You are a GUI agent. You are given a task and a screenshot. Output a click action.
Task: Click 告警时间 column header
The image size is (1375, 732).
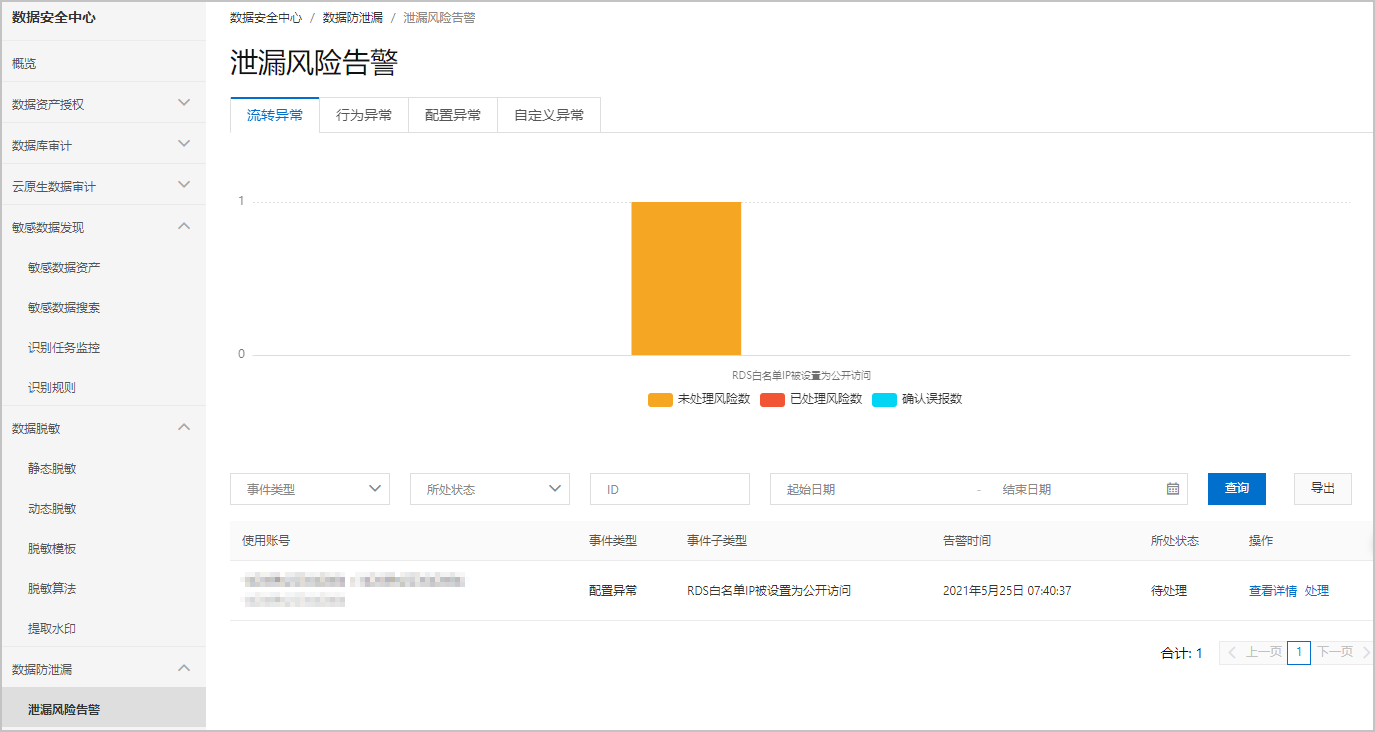tap(967, 540)
